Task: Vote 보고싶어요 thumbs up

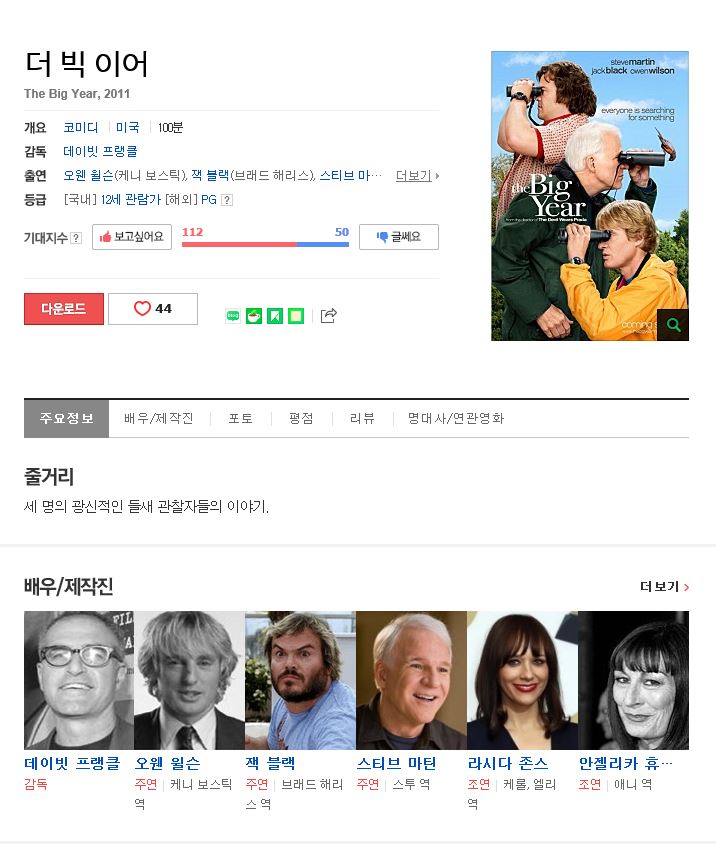Action: click(x=132, y=237)
